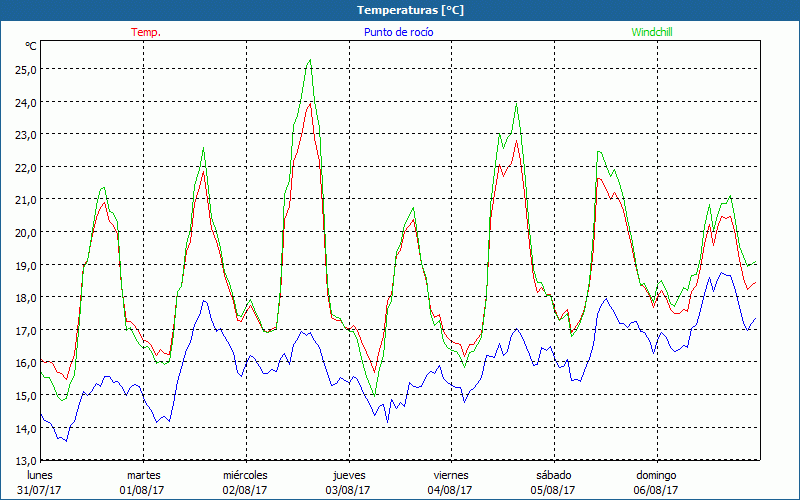The width and height of the screenshot is (800, 500).
Task: Select the viernes day label
Action: 451,475
